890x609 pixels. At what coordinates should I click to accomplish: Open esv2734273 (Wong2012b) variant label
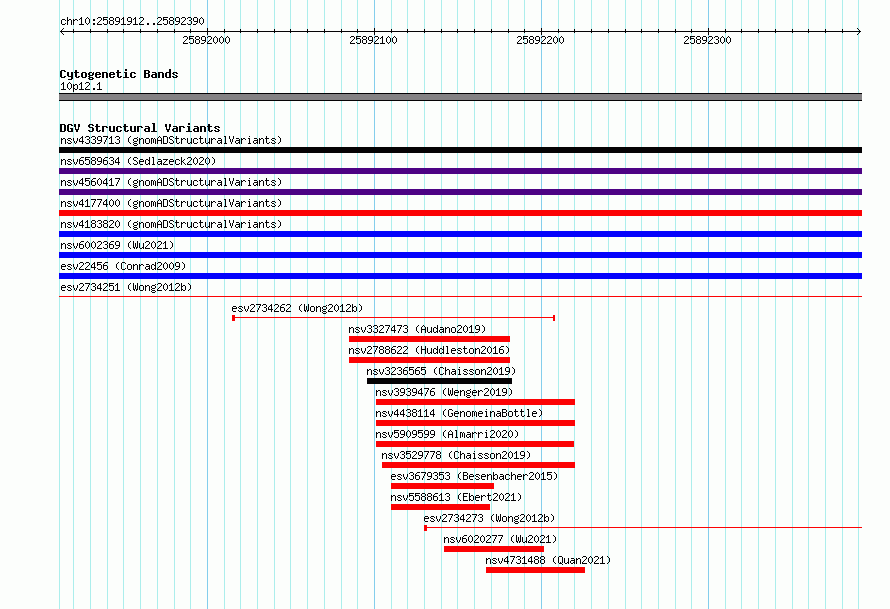(x=489, y=518)
